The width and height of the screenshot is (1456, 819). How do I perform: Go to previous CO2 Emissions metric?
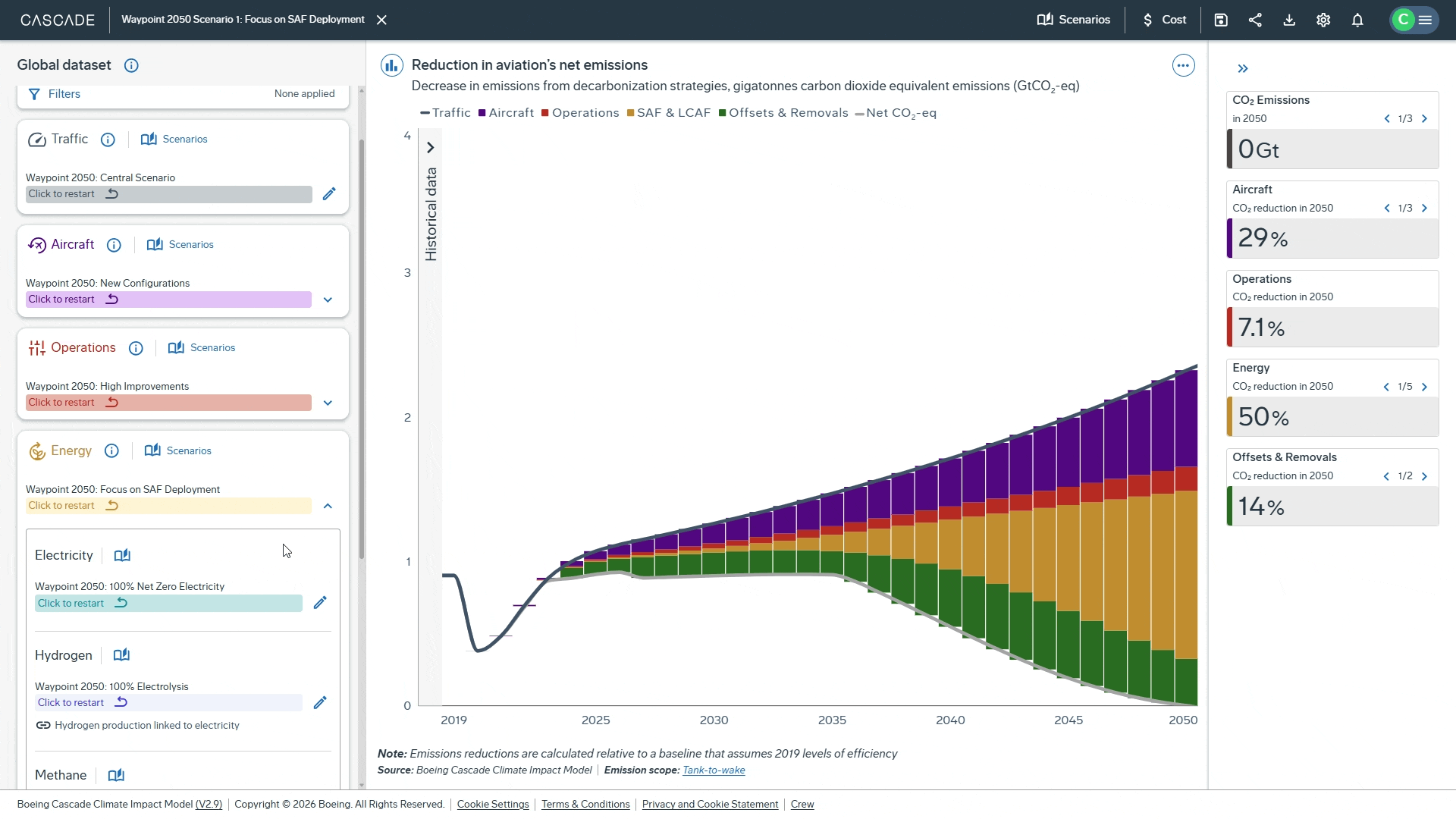point(1387,119)
